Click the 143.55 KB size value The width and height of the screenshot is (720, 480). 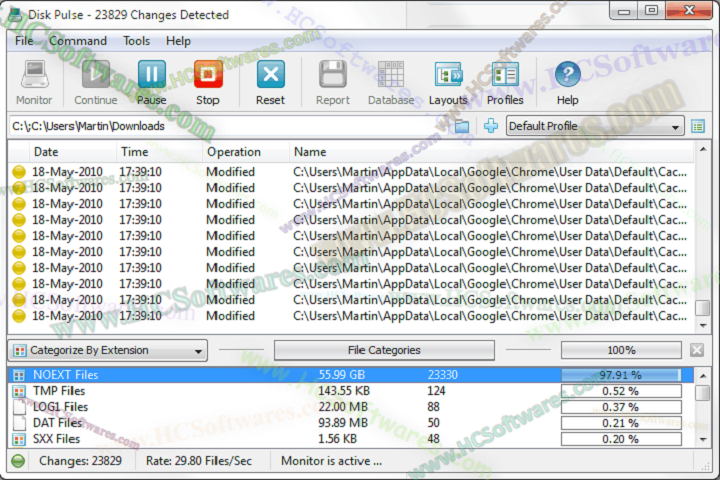(x=344, y=391)
